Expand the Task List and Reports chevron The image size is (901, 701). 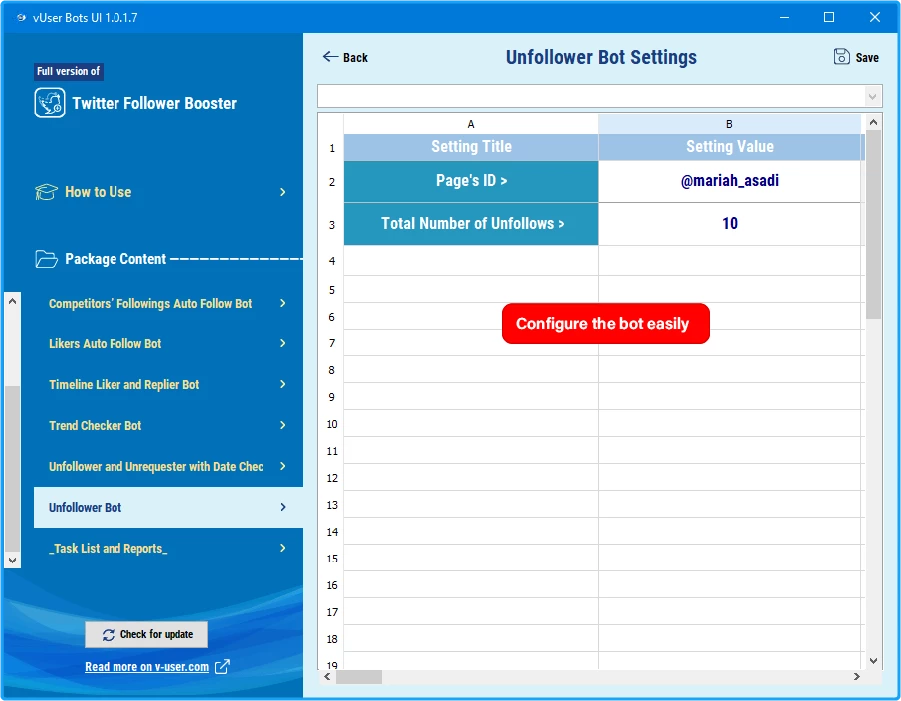[283, 548]
